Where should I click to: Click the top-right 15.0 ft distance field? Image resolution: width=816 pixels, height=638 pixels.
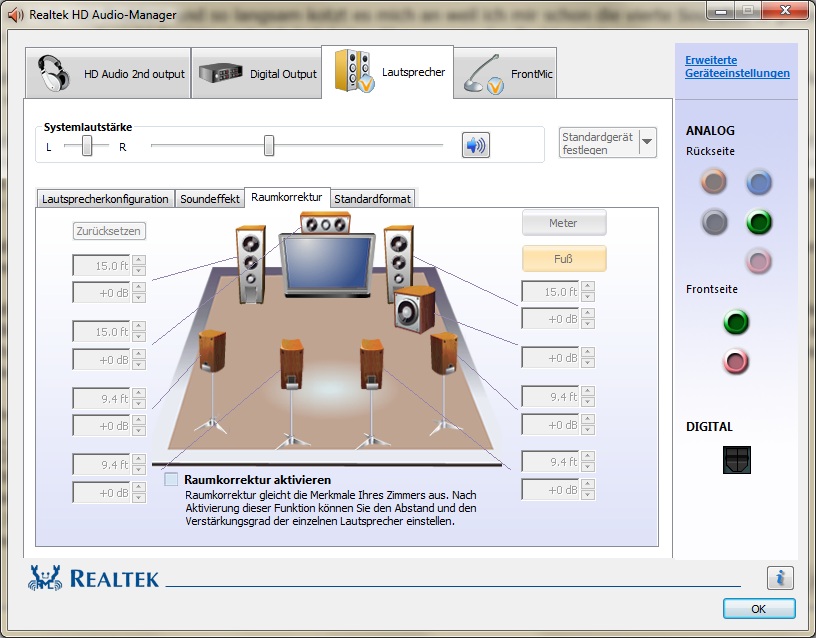point(551,291)
